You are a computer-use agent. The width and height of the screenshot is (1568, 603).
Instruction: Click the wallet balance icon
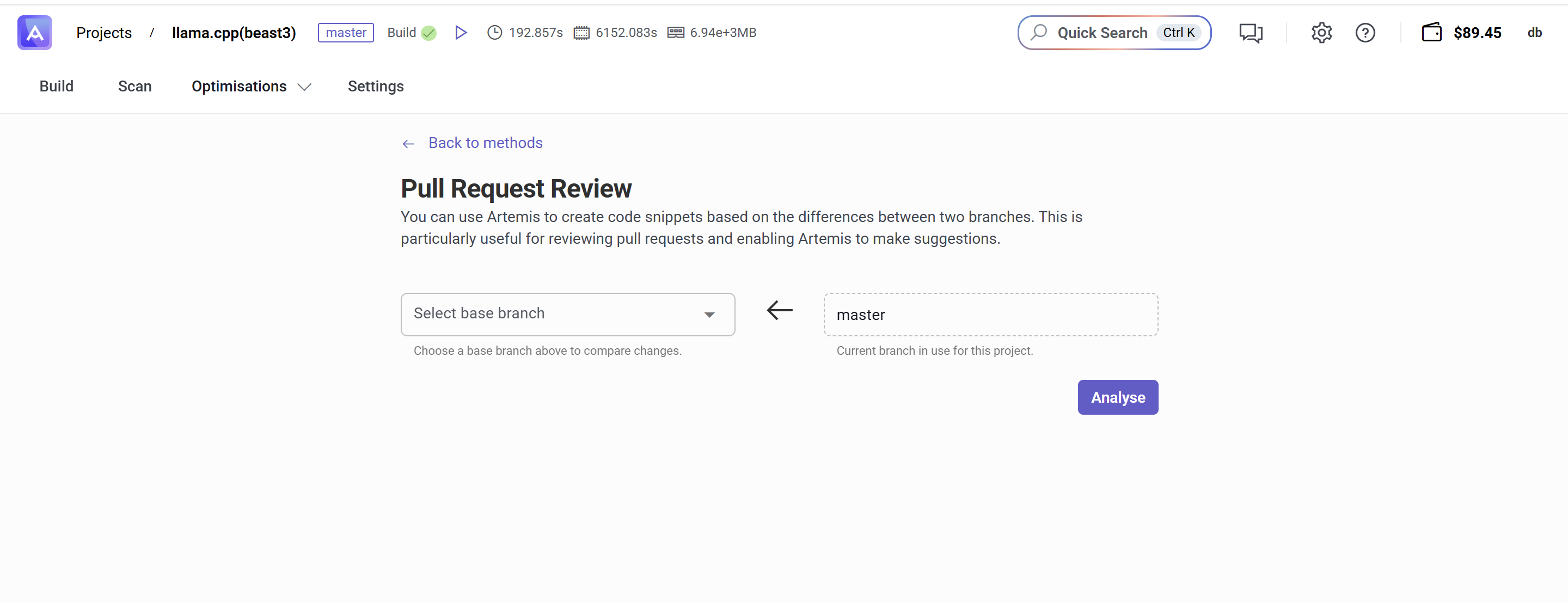[x=1431, y=33]
